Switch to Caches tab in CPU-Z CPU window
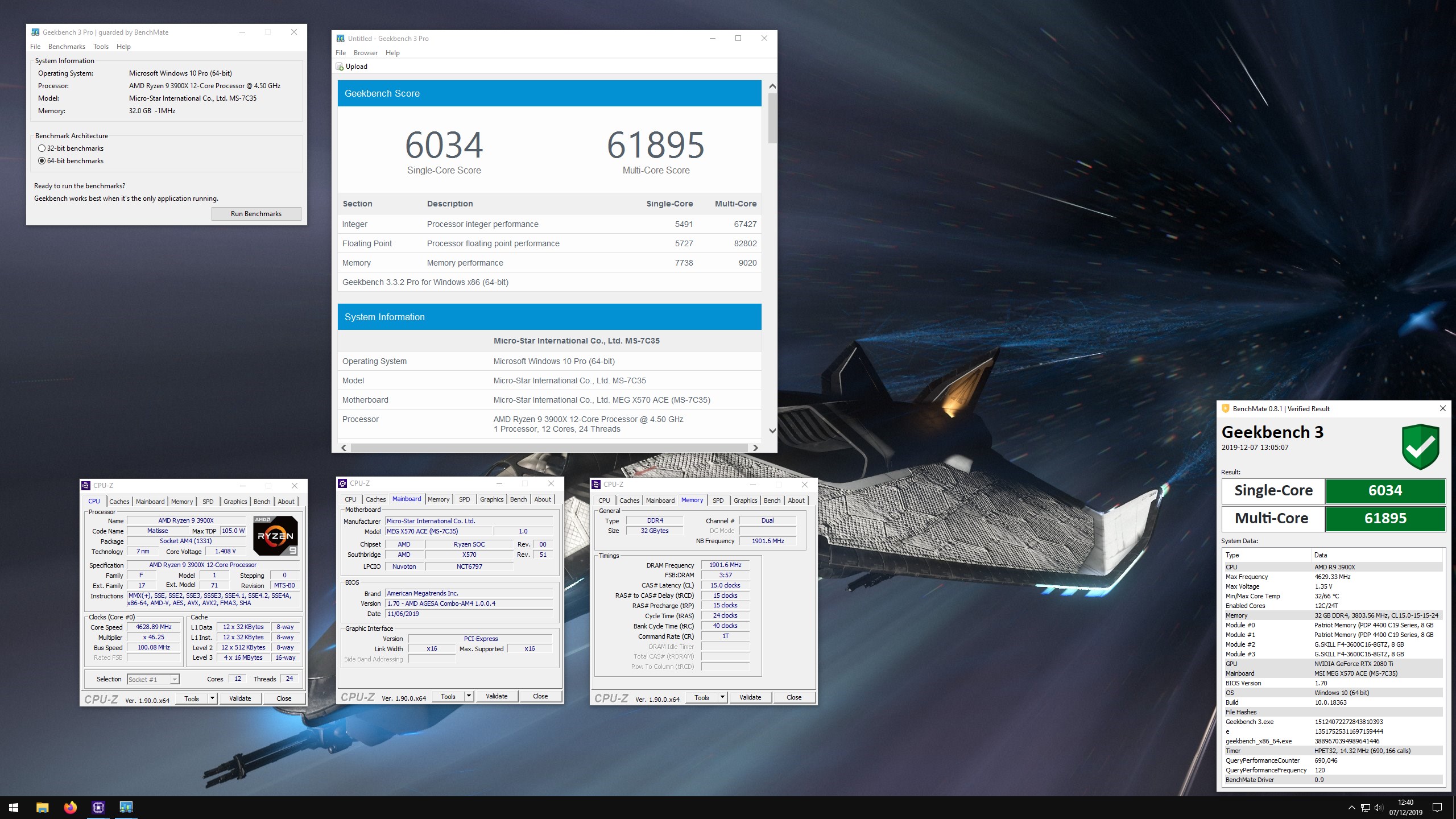 (x=119, y=502)
